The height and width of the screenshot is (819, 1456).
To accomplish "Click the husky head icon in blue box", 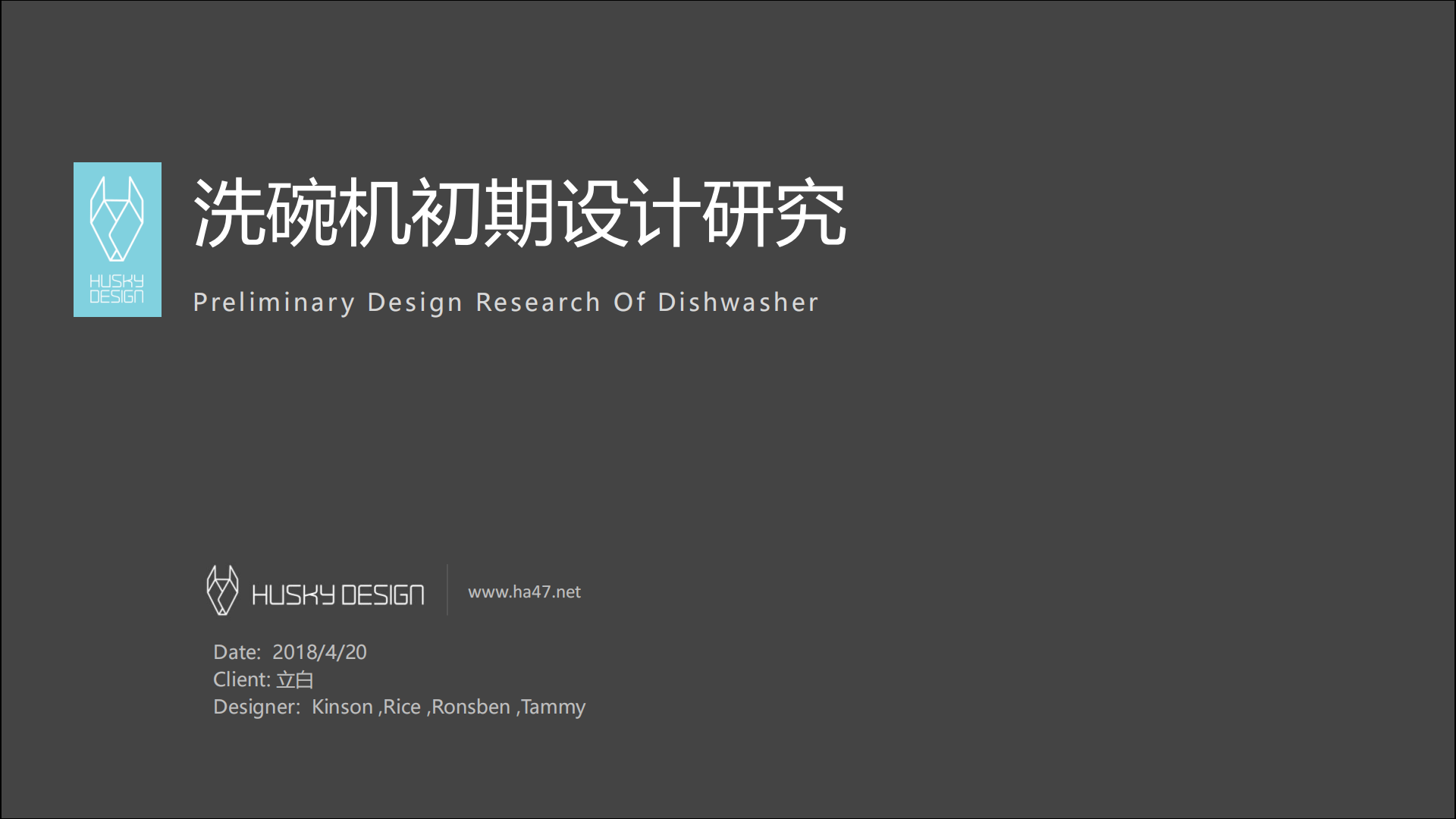I will (x=117, y=218).
